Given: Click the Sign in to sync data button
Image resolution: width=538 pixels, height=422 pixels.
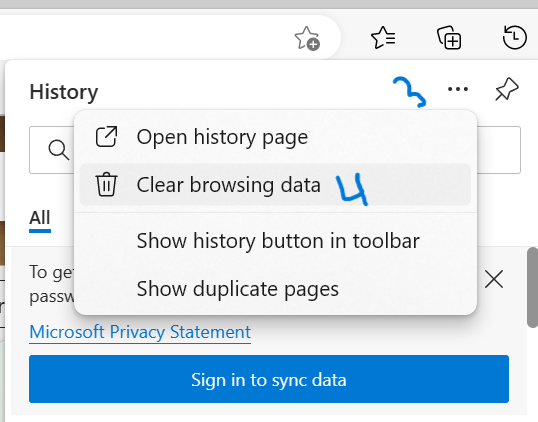Looking at the screenshot, I should [x=269, y=379].
